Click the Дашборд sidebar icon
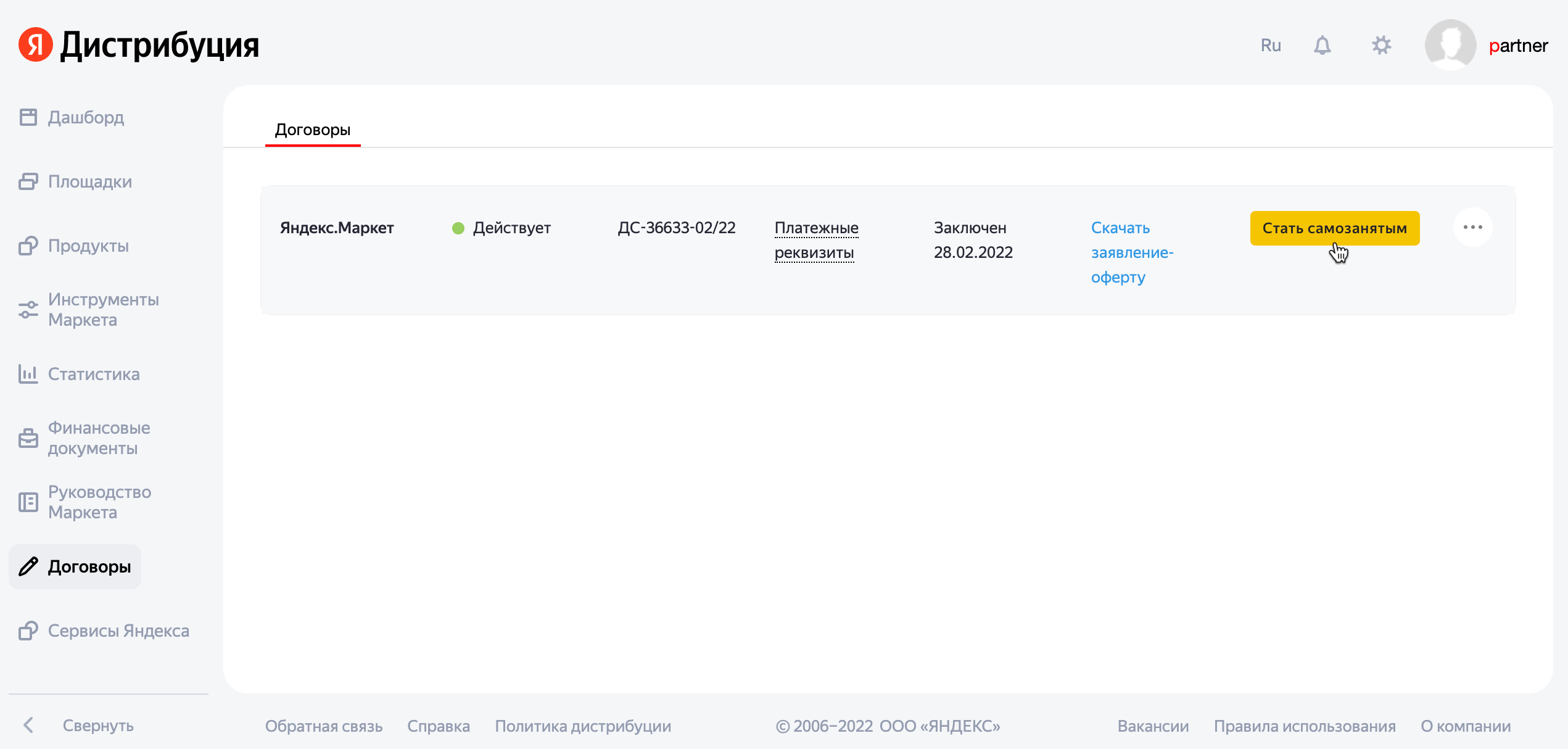 pos(28,117)
